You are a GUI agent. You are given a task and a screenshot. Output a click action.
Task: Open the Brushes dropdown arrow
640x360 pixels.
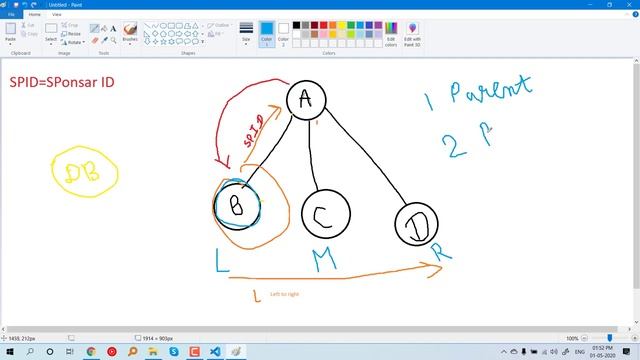(x=130, y=44)
